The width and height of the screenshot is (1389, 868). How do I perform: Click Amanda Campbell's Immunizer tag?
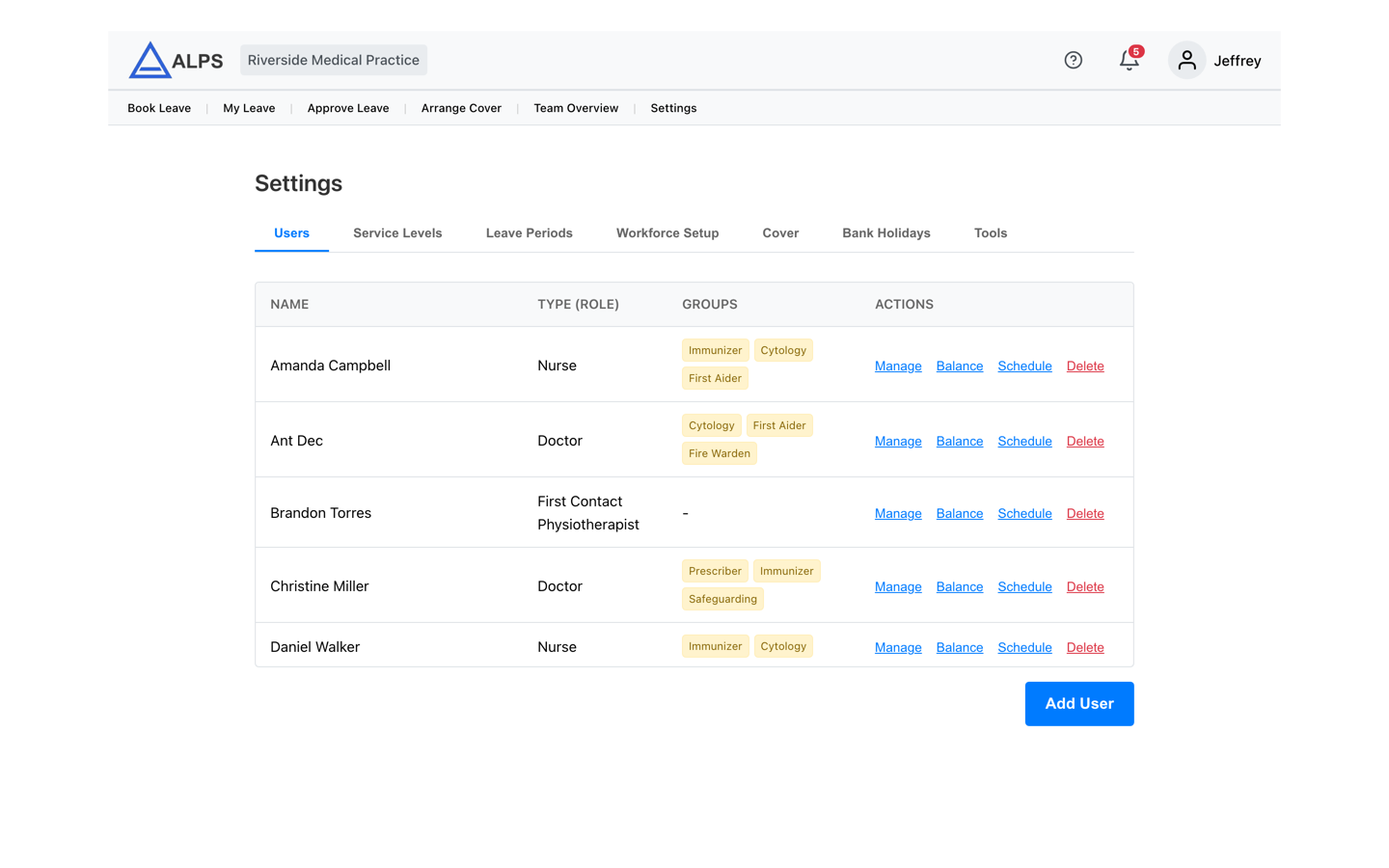pos(715,350)
